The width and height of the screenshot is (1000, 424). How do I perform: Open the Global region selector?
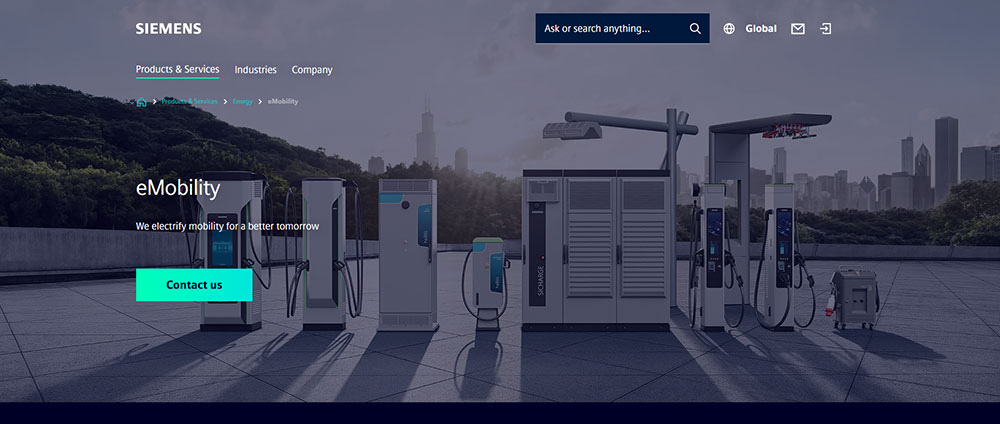coord(761,29)
